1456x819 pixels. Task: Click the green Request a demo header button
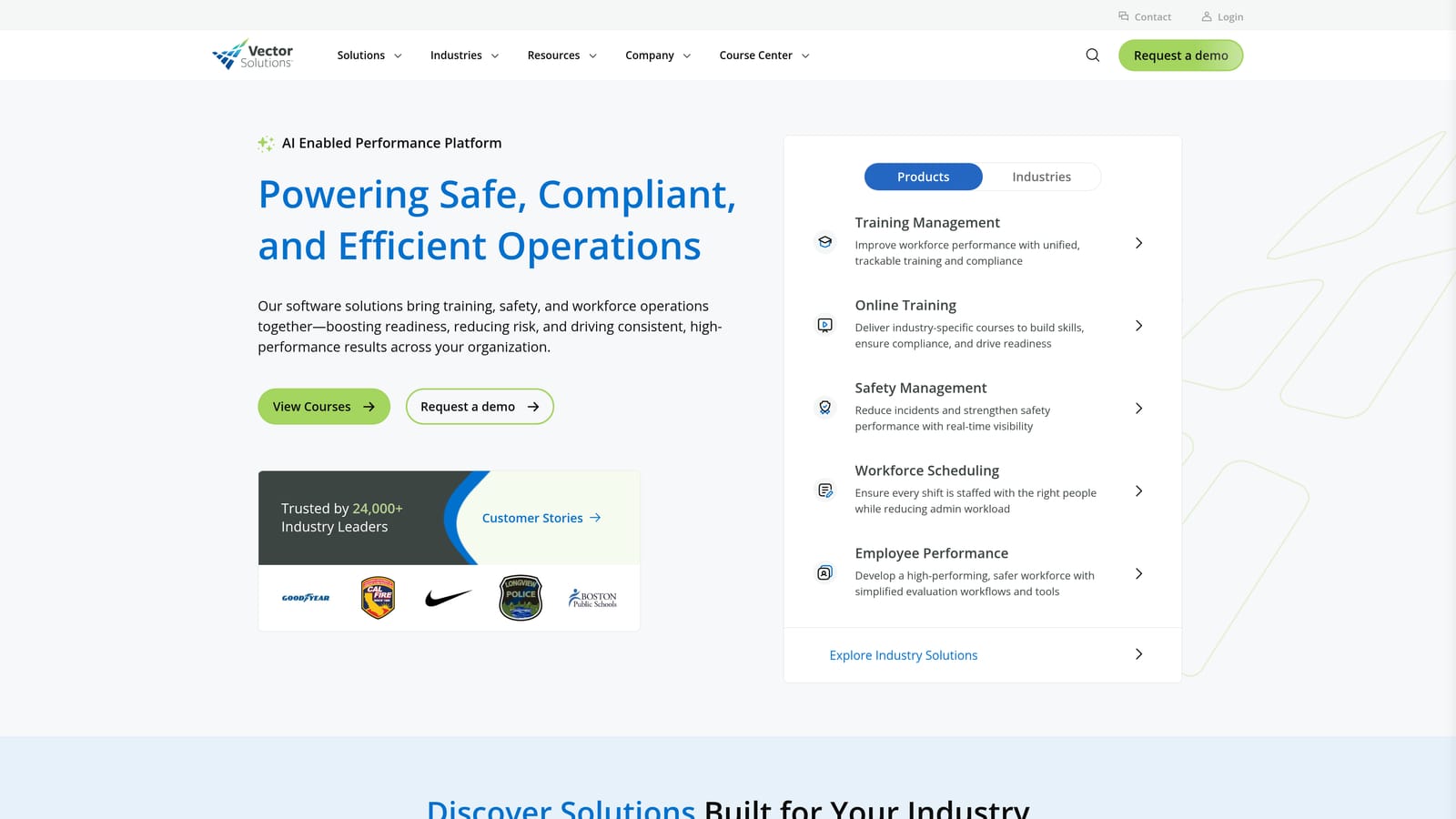1180,56
